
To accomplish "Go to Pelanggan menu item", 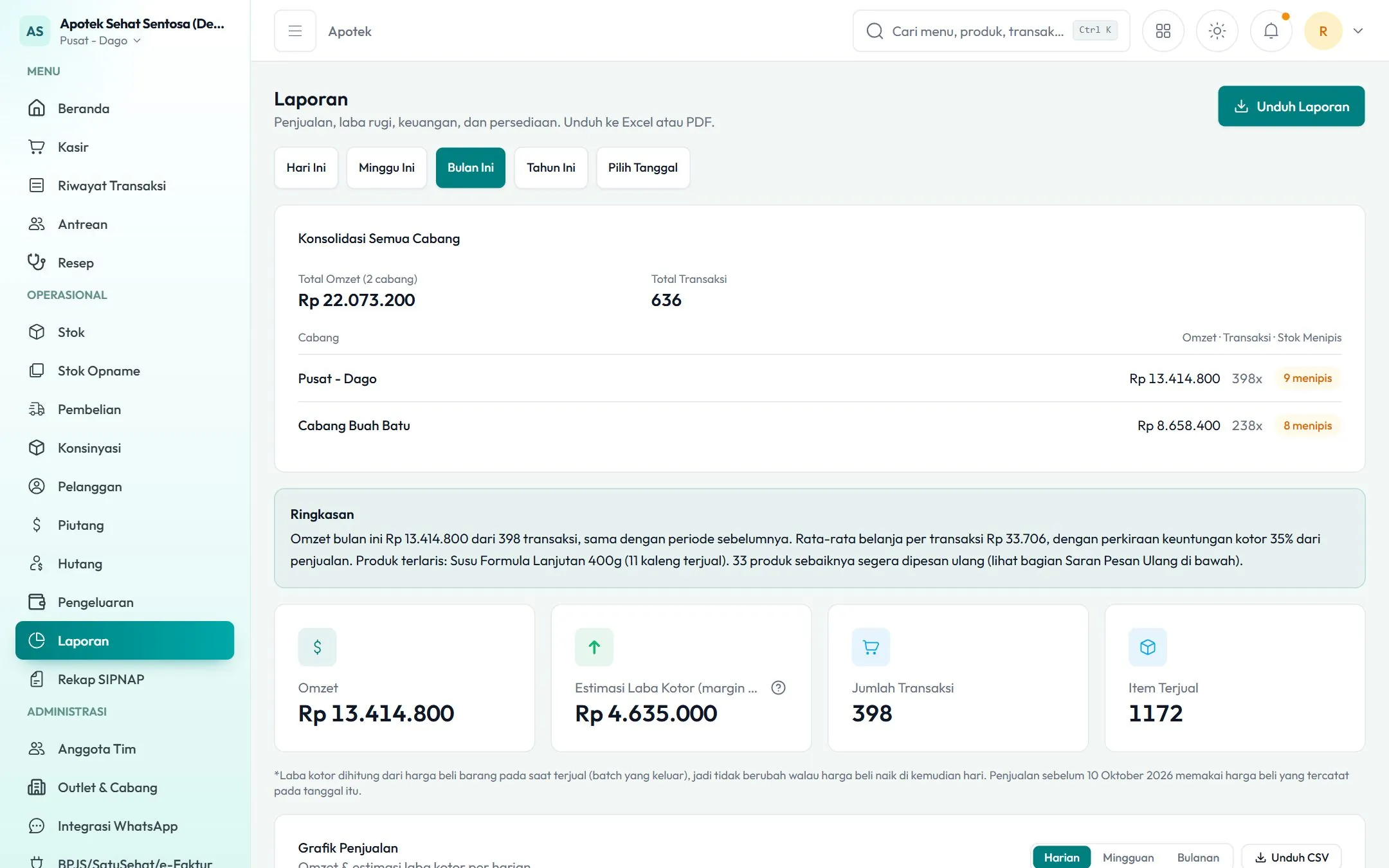I will point(125,486).
